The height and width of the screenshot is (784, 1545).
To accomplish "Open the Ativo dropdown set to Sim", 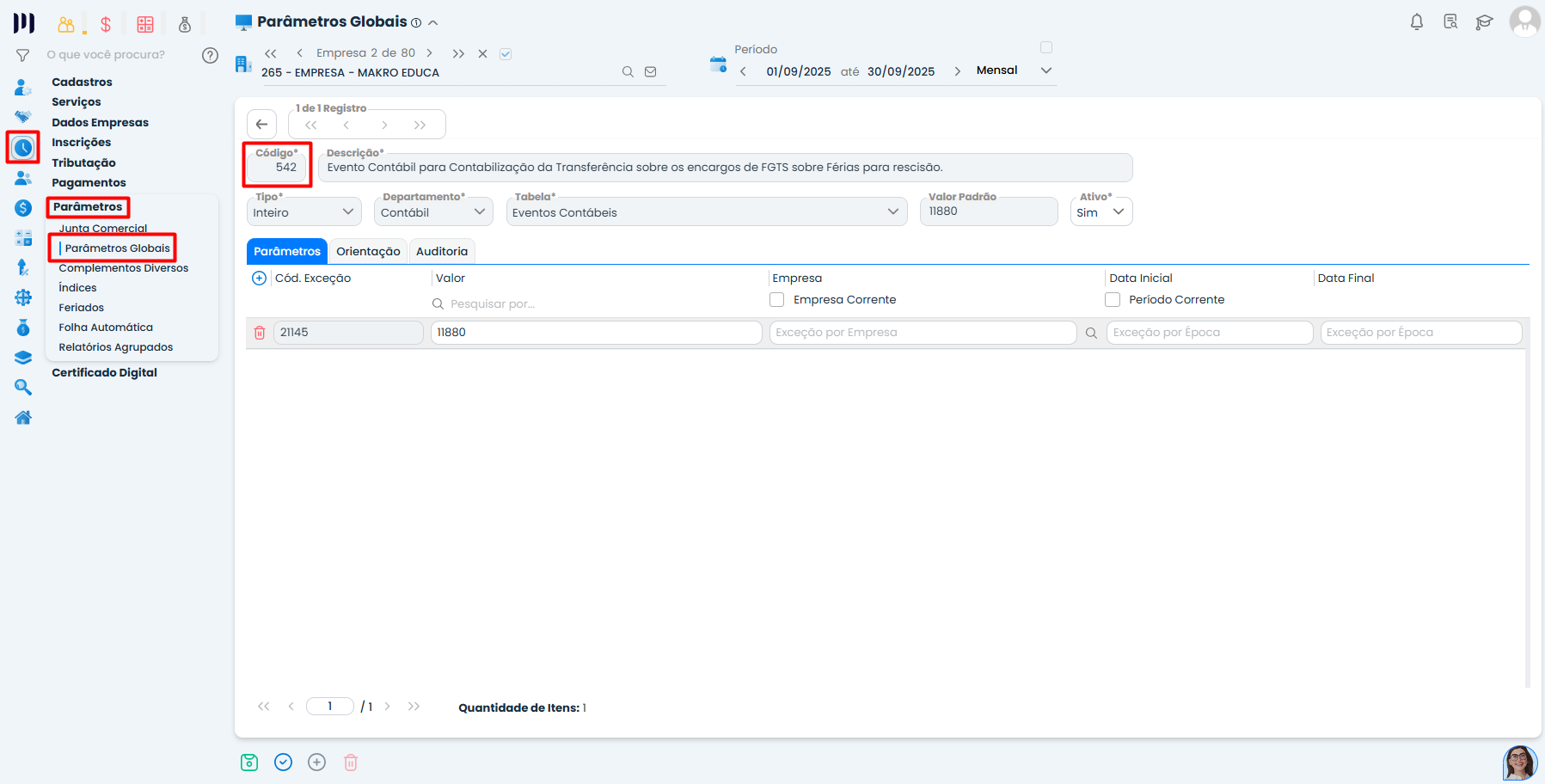I will tap(1101, 212).
